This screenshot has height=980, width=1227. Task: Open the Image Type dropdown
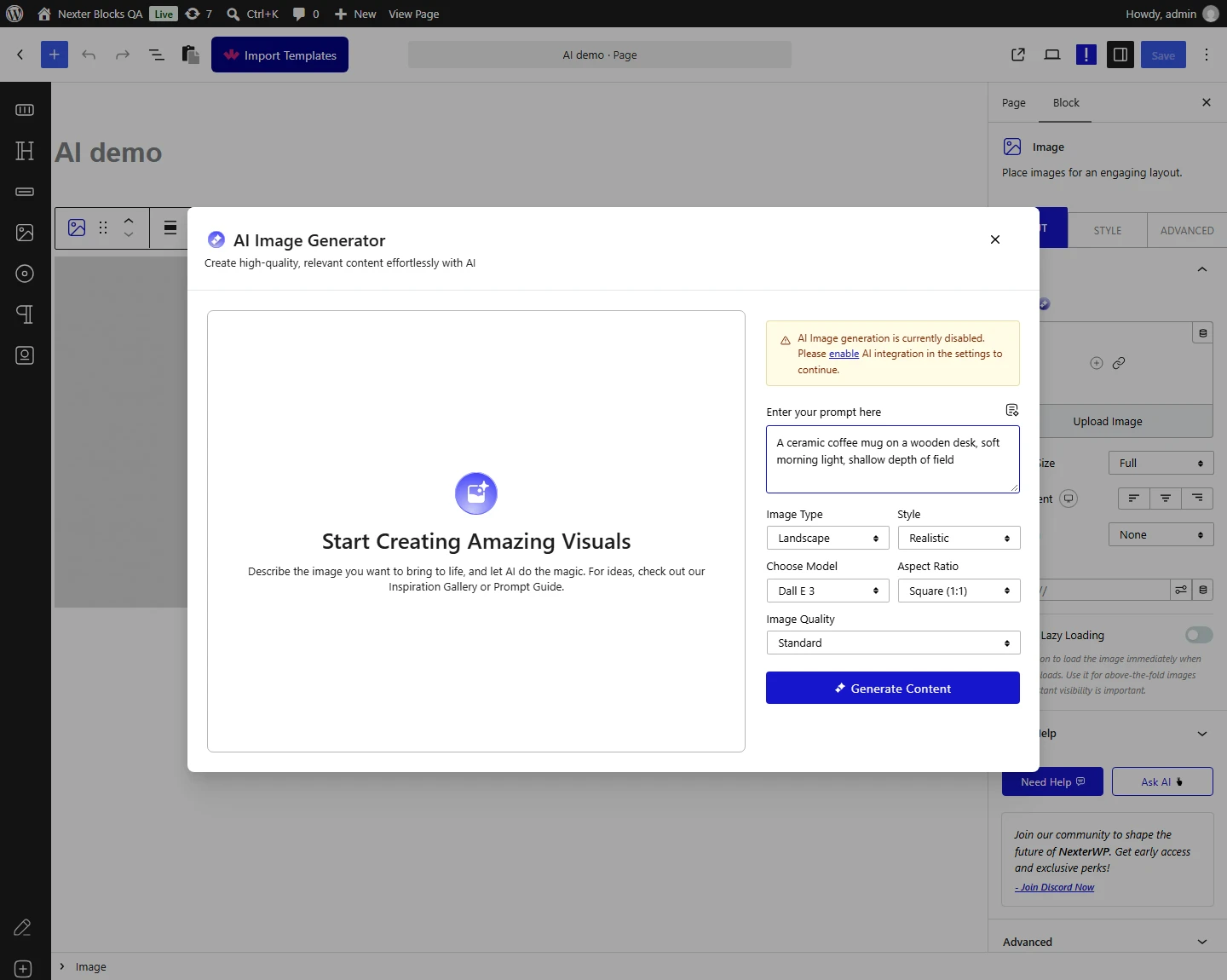pyautogui.click(x=827, y=538)
